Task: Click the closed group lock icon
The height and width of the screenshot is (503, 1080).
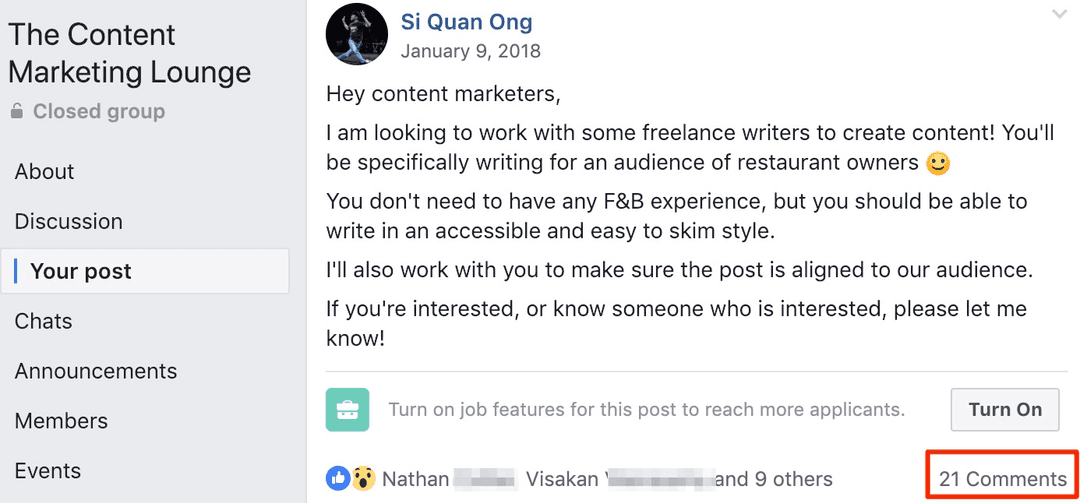Action: coord(17,112)
